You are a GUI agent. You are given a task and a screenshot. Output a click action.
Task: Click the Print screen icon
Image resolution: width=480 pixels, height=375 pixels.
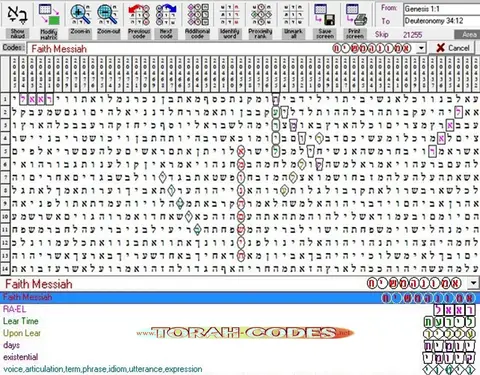point(356,15)
